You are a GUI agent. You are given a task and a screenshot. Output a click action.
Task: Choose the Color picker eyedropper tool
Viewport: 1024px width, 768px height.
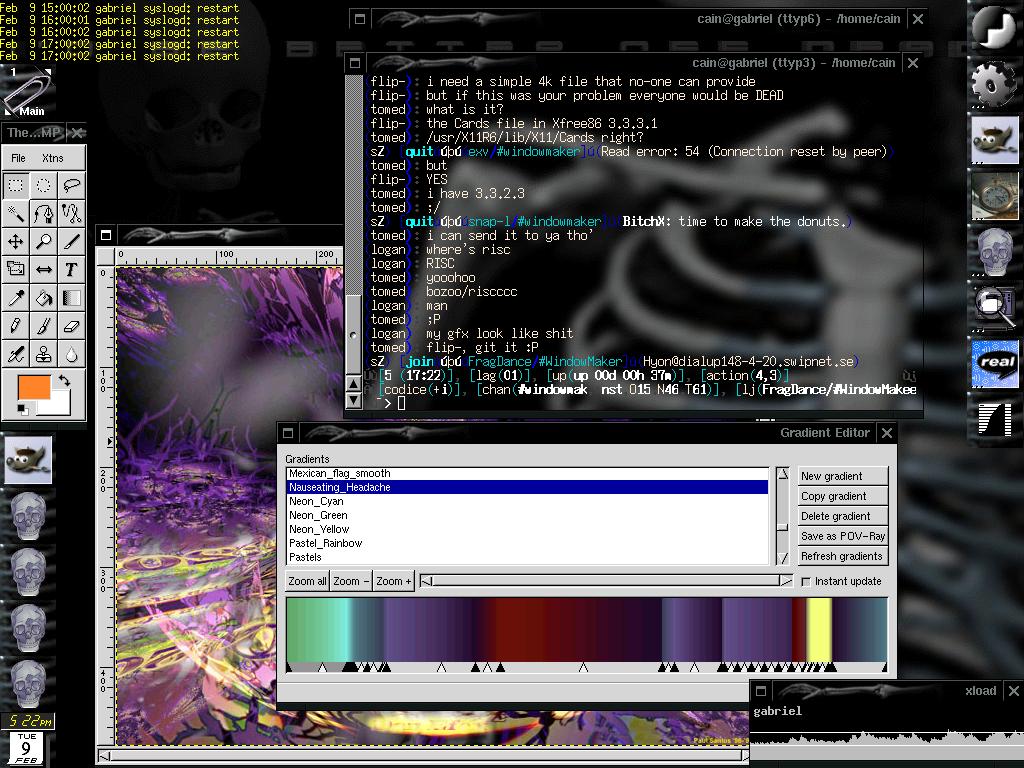coord(16,298)
